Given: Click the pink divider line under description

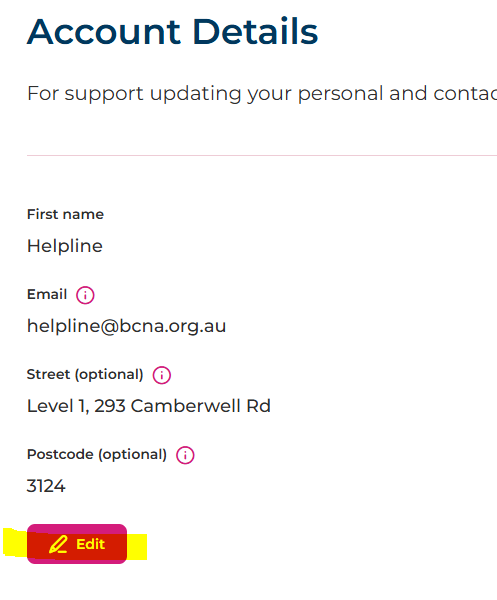Looking at the screenshot, I should (262, 155).
